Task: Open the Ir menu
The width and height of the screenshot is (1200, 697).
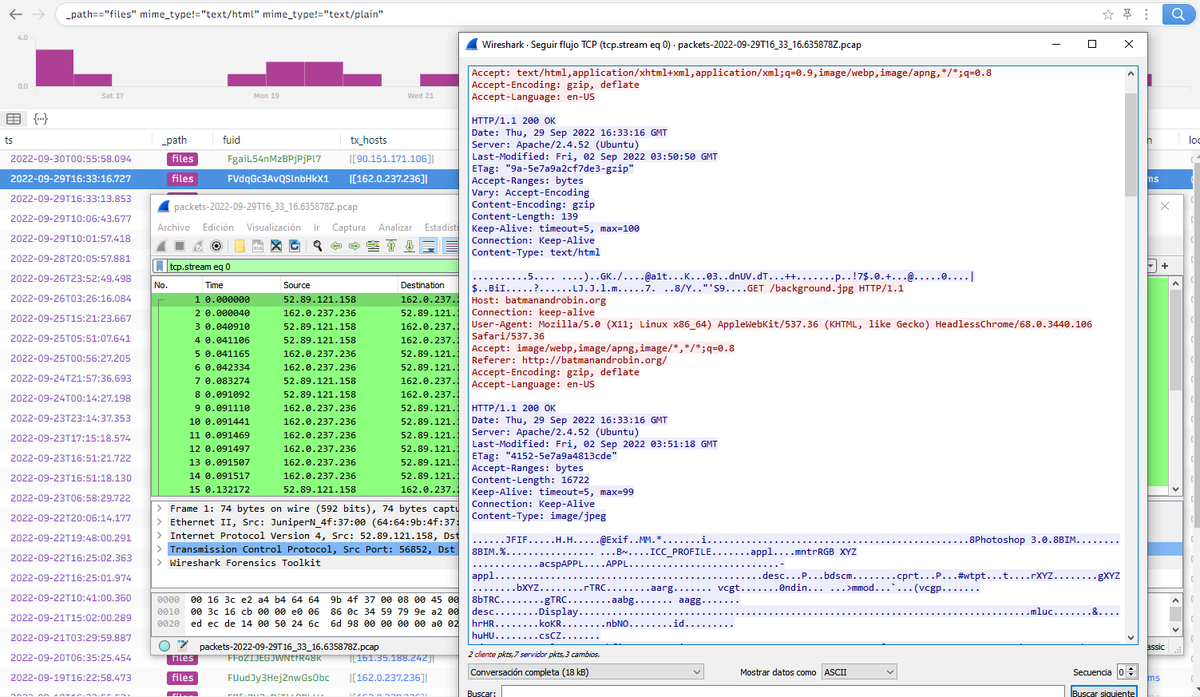Action: [317, 227]
